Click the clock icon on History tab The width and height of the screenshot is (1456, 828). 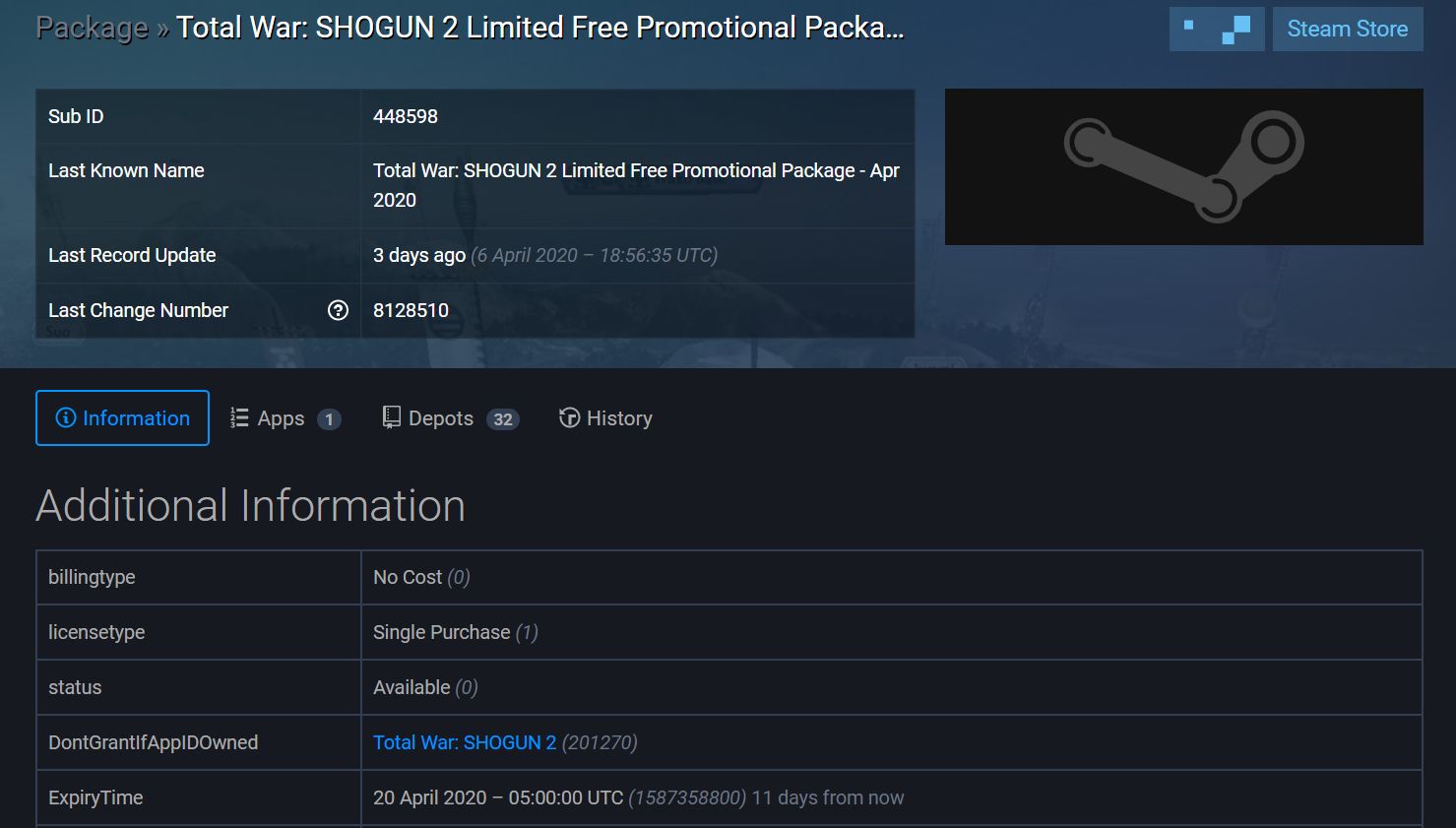(569, 418)
